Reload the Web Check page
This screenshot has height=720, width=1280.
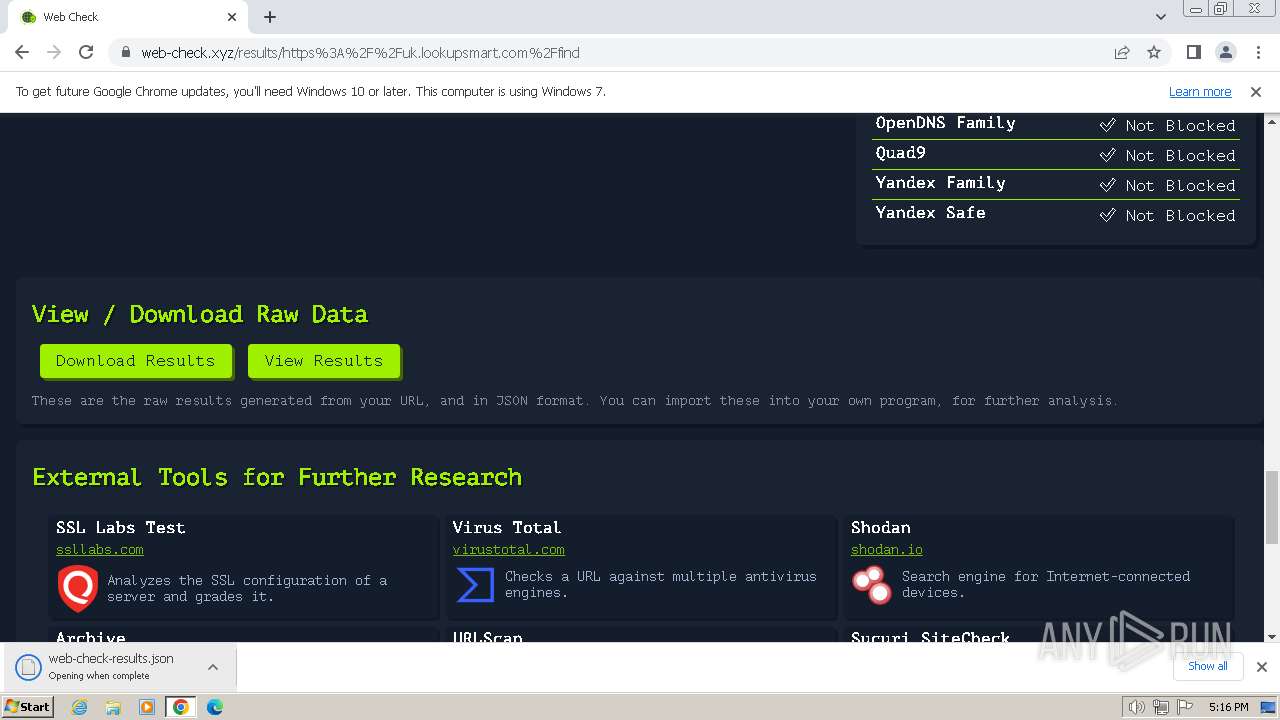[x=86, y=52]
